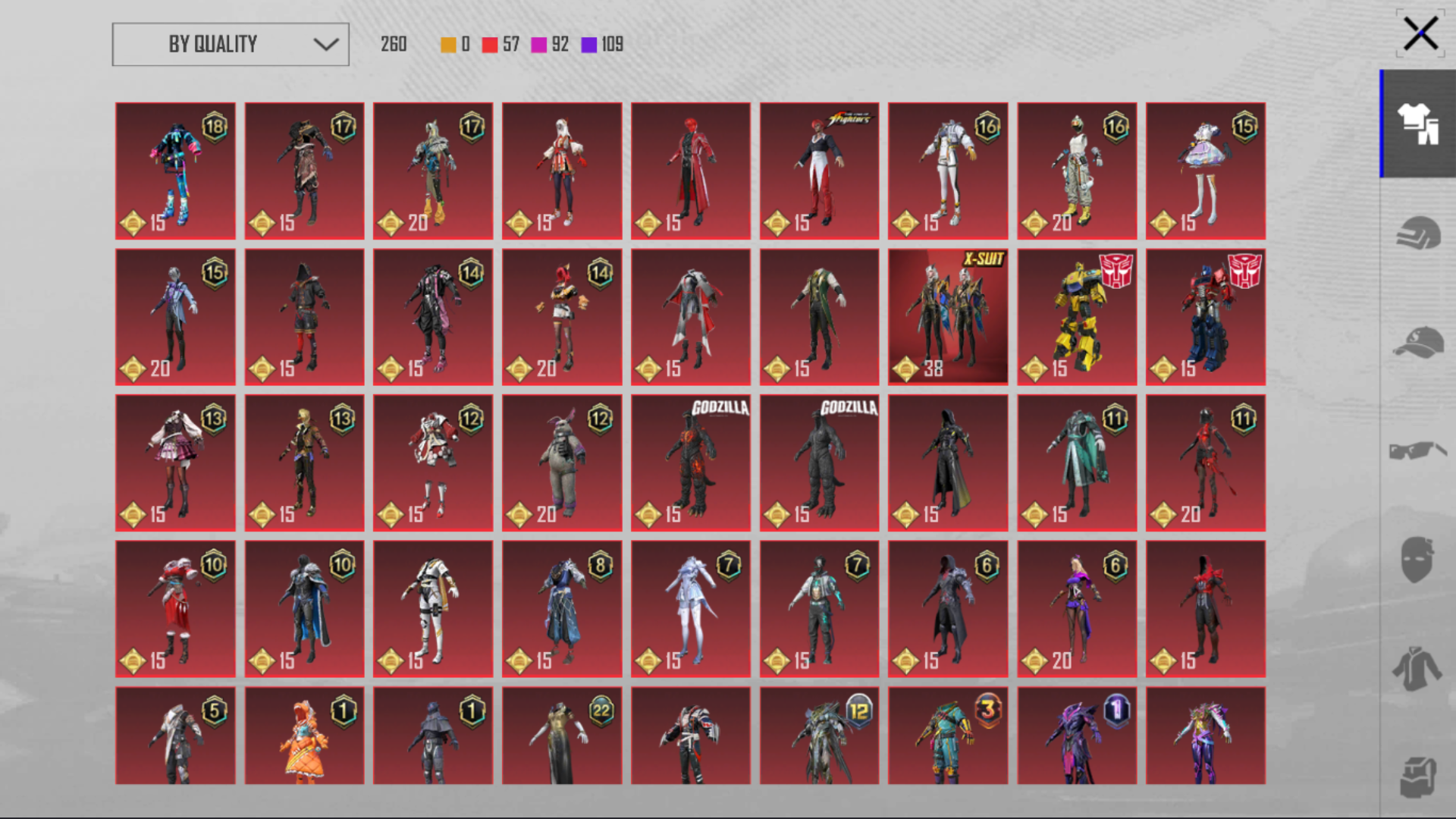1456x819 pixels.
Task: Select the level 22 gold gown outfit
Action: (562, 736)
